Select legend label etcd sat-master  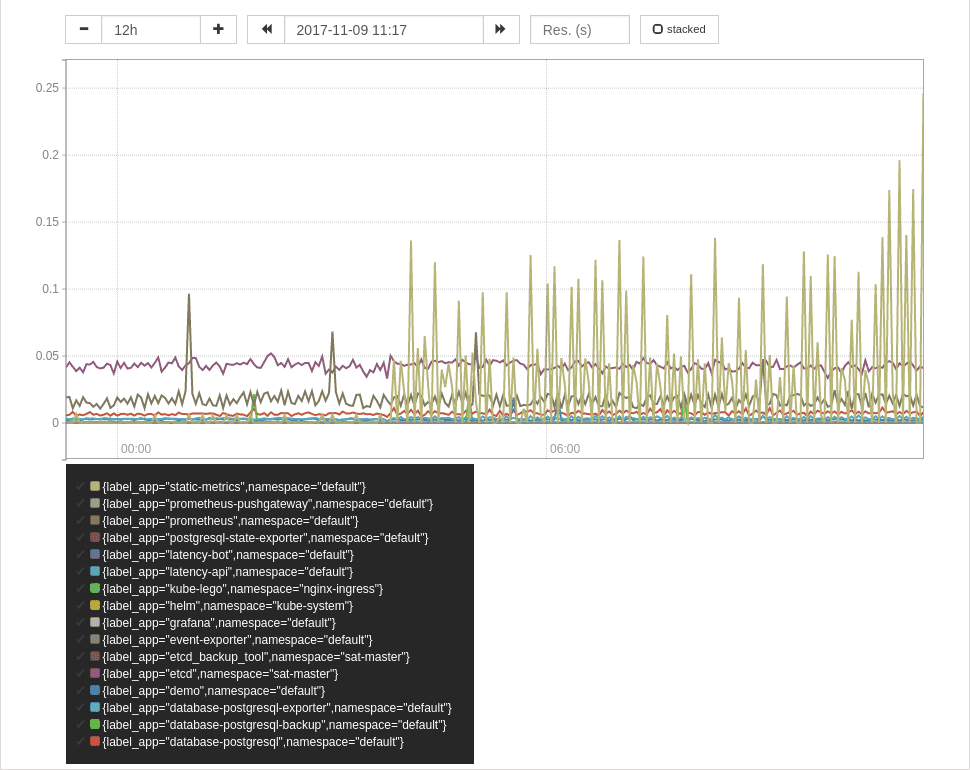pos(220,674)
